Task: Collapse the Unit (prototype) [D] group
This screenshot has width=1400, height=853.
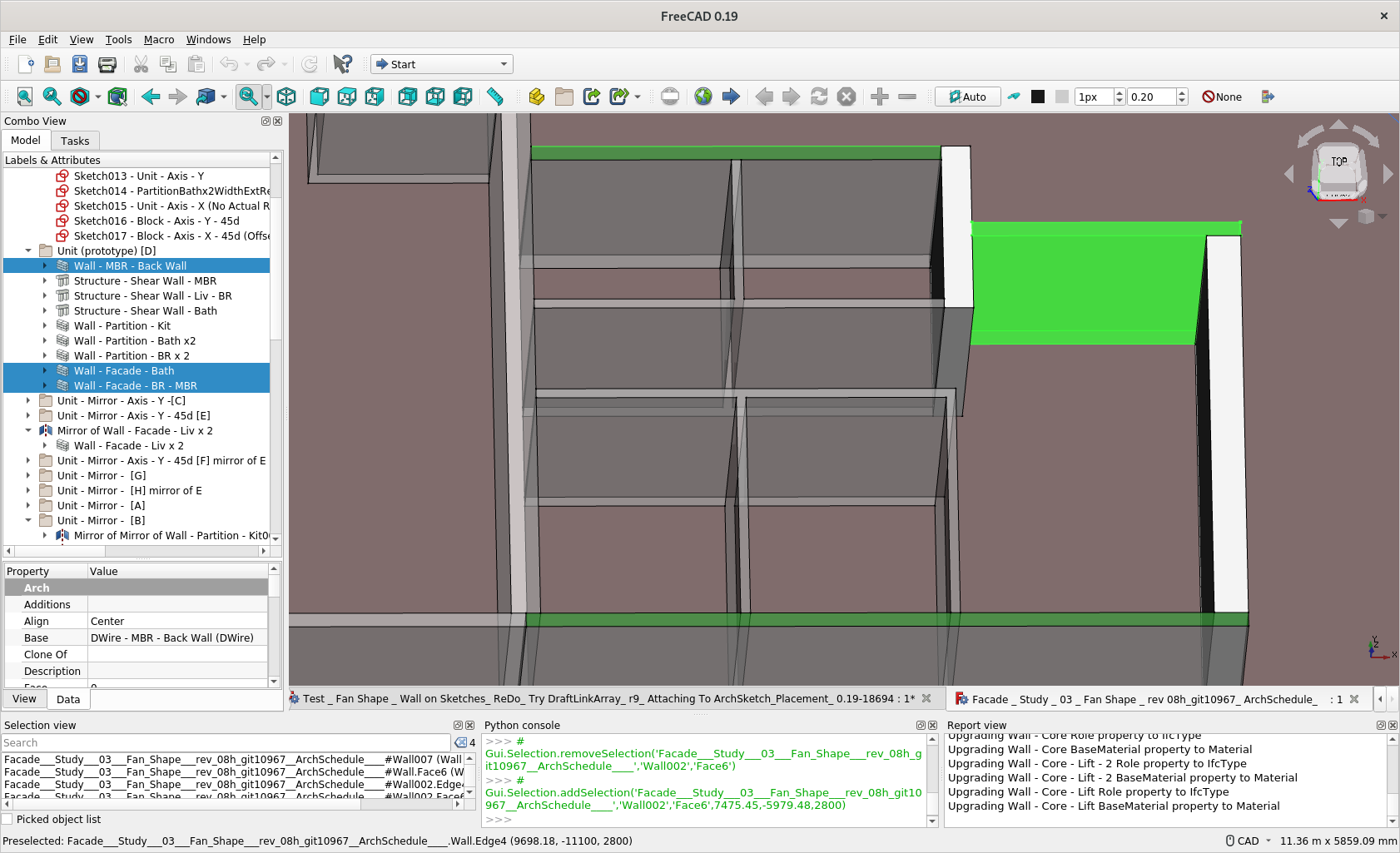Action: click(28, 250)
